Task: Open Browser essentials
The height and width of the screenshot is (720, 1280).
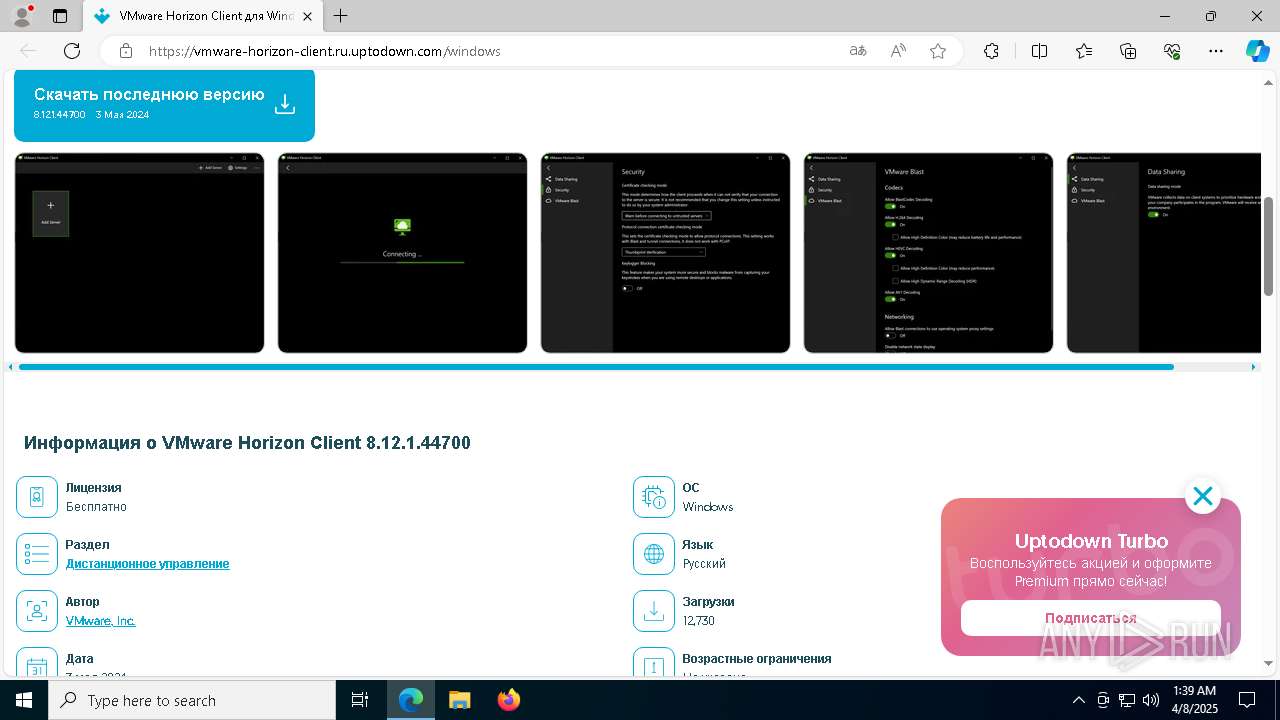Action: [x=1172, y=51]
